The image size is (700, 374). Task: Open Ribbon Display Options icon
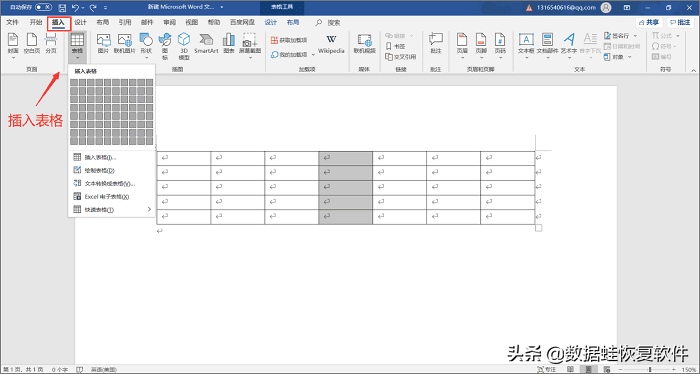[627, 8]
